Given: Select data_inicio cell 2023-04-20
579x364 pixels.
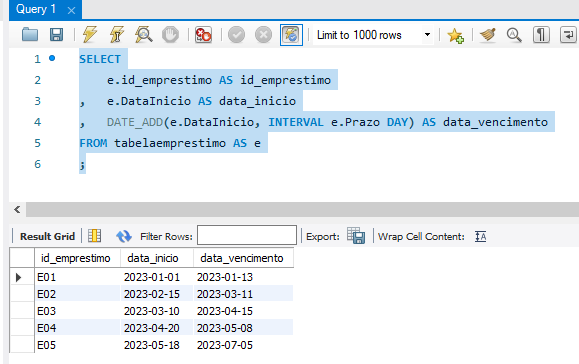Looking at the screenshot, I should [157, 328].
